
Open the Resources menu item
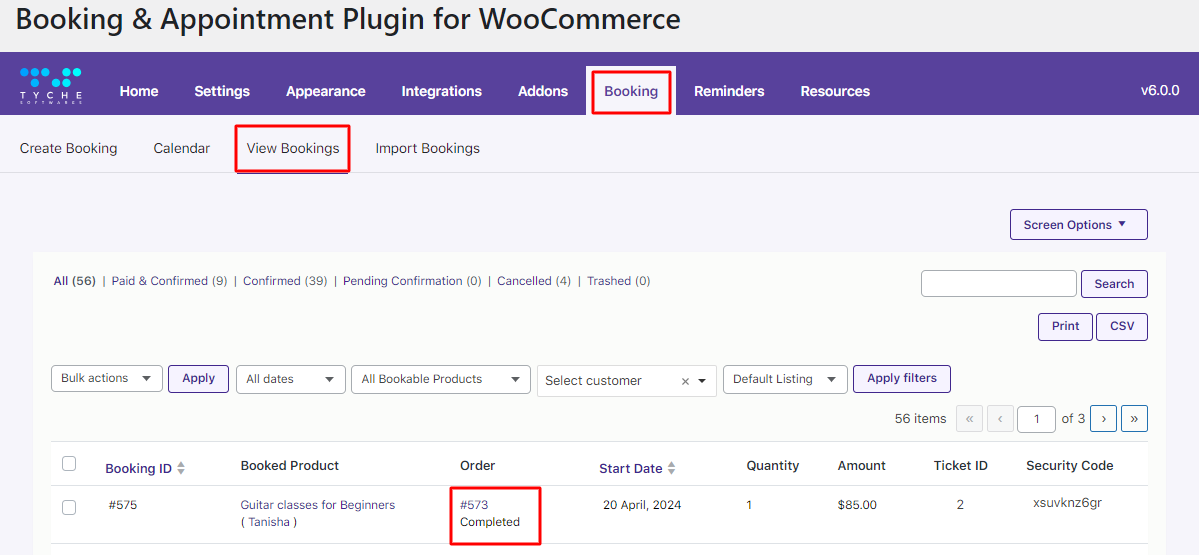(835, 91)
